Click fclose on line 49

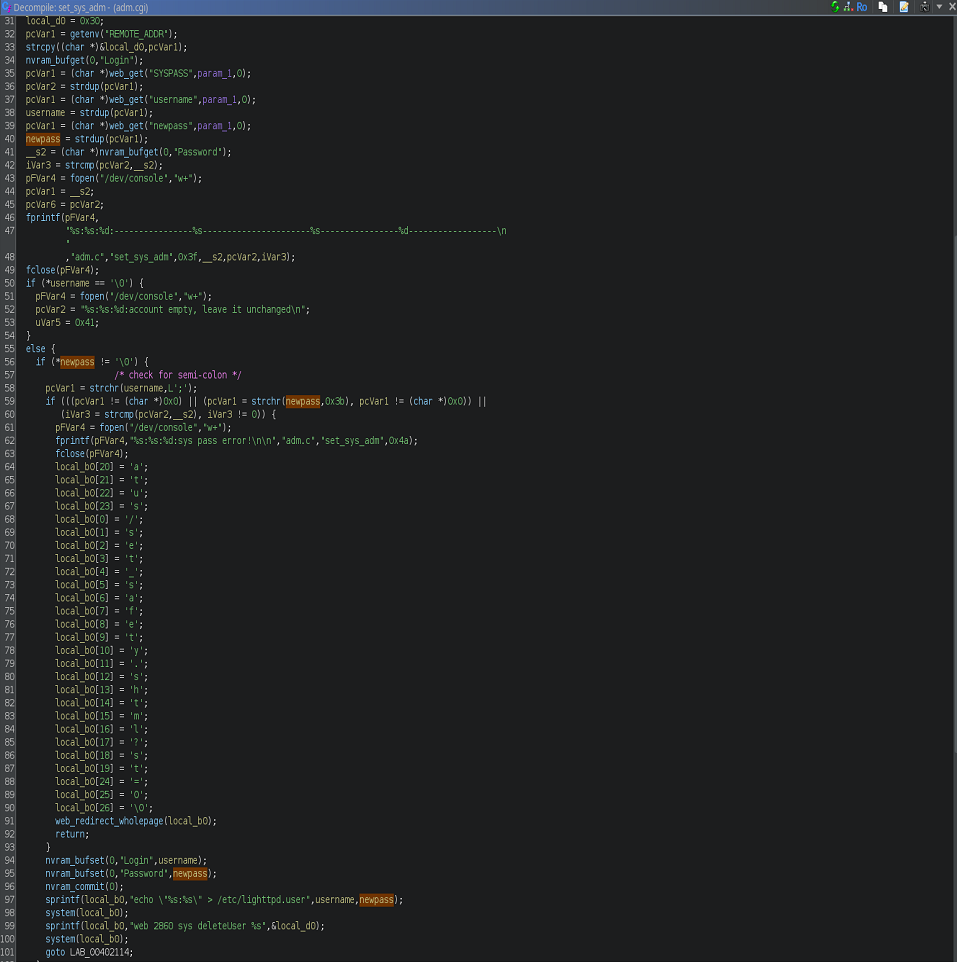(x=40, y=270)
